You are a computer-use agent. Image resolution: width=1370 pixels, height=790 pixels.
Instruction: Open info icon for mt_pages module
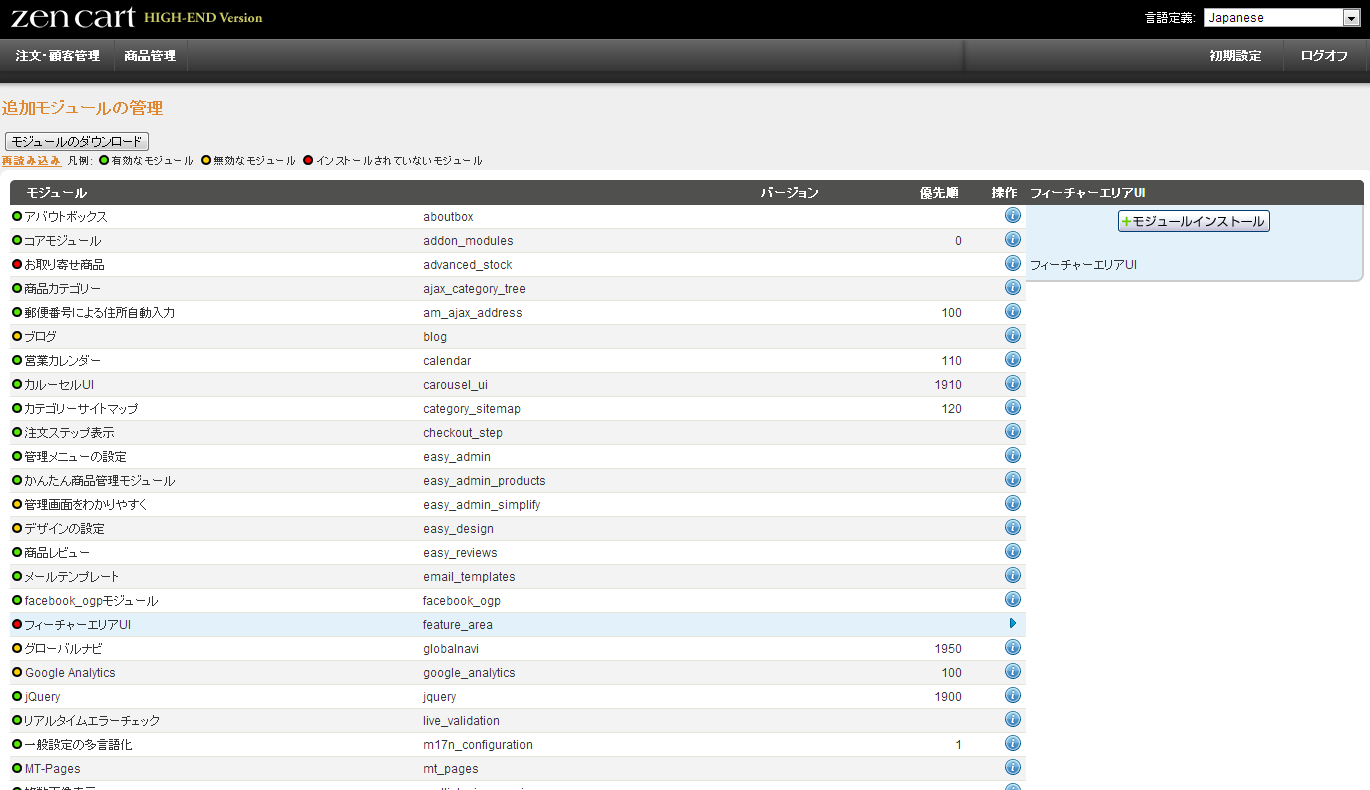[x=1012, y=768]
